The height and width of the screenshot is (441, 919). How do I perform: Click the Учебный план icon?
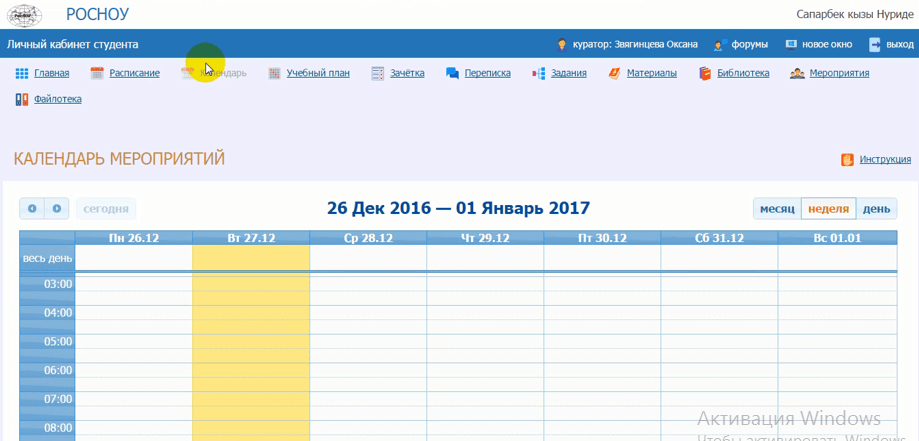(274, 73)
